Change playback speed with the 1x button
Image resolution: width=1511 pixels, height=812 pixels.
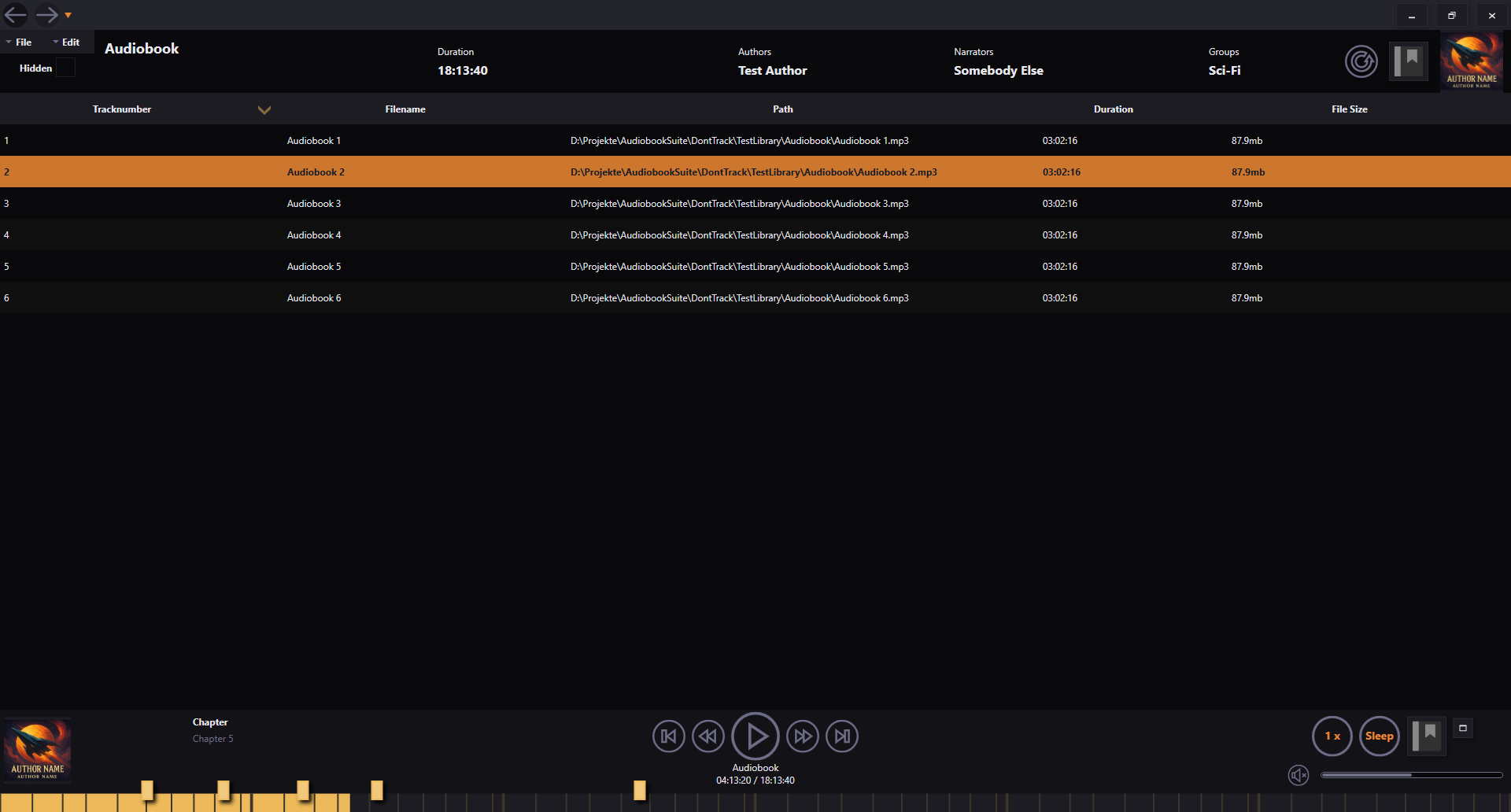pyautogui.click(x=1332, y=736)
